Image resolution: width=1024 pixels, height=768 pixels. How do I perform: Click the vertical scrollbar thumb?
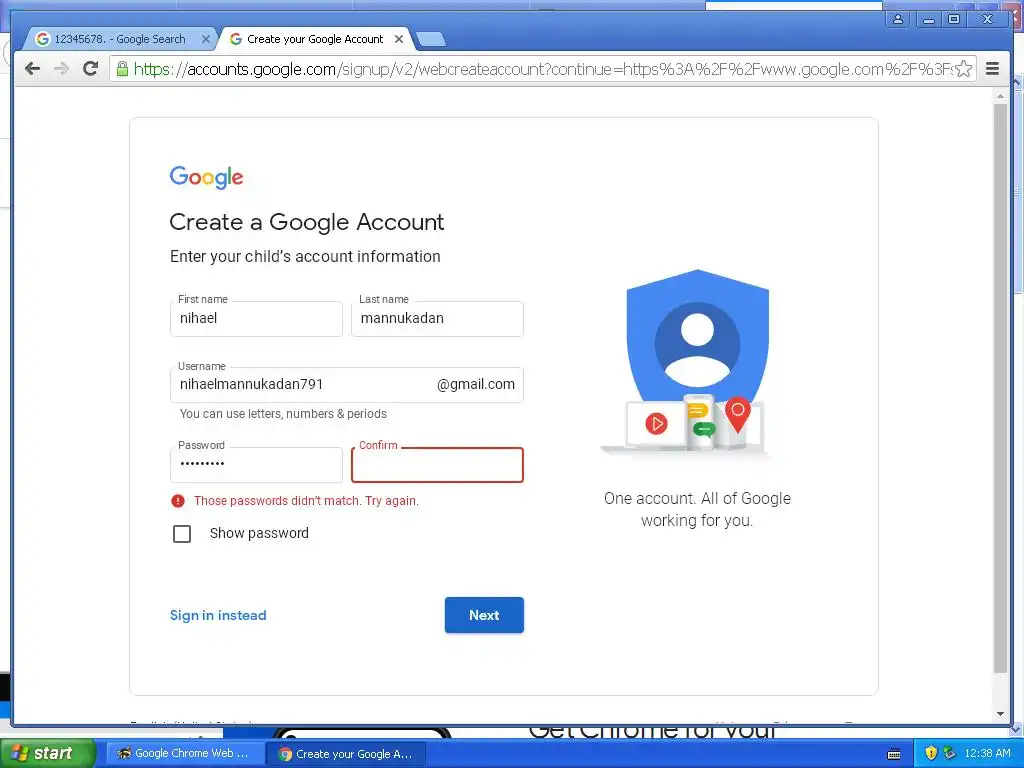(1000, 388)
